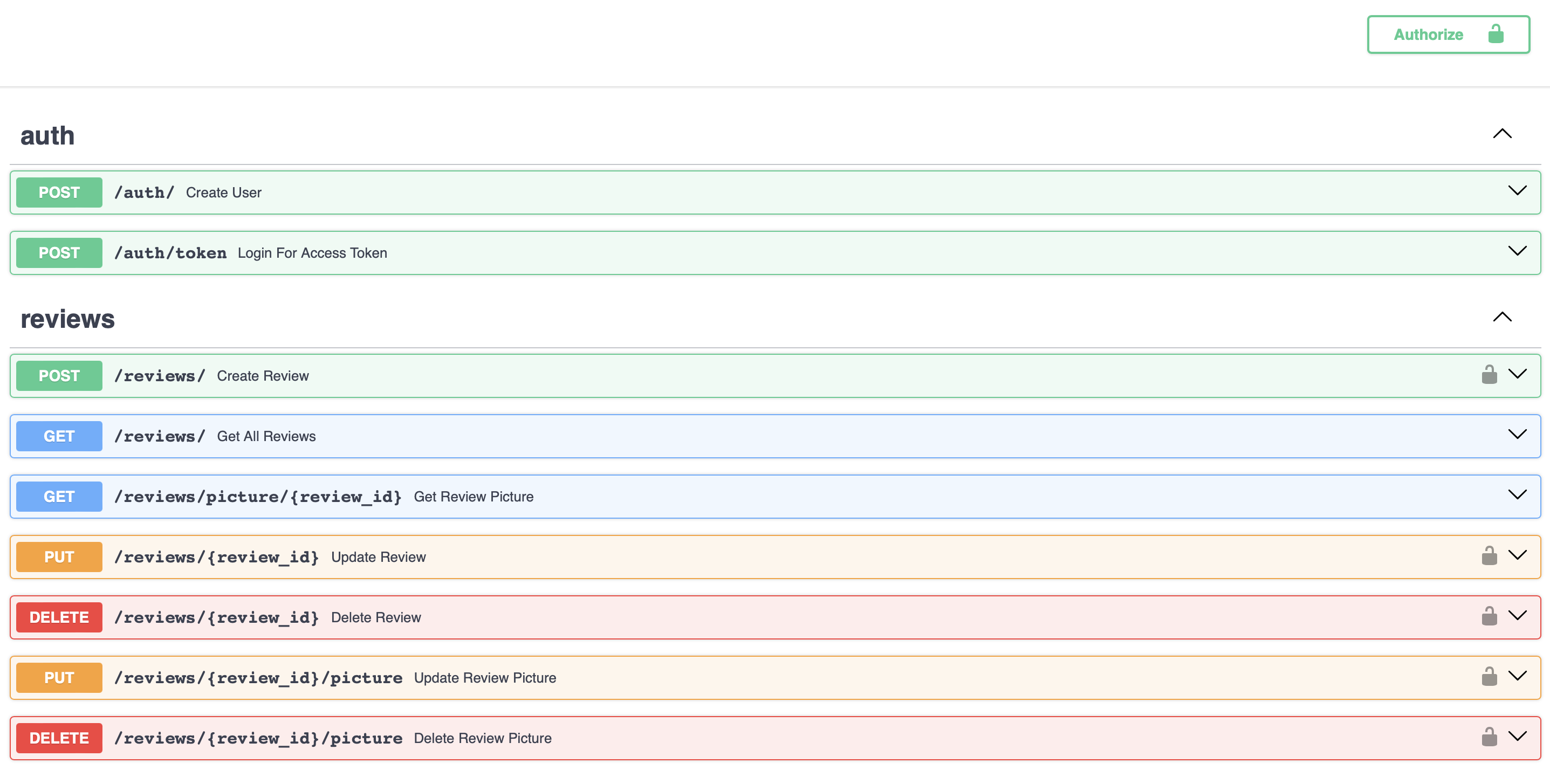Click the 'Get All Reviews' summary text
The image size is (1550, 784).
(266, 436)
